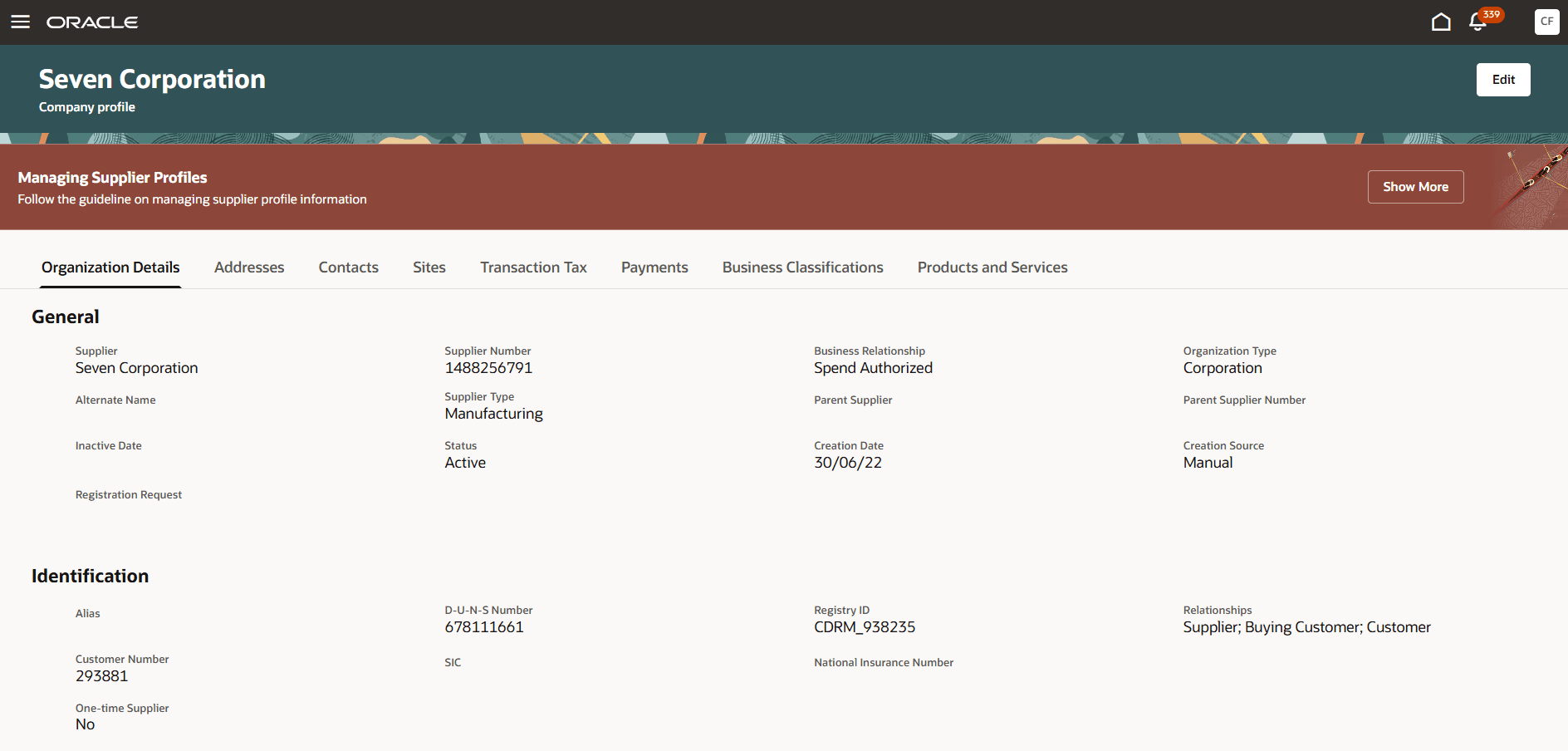
Task: Go to the home page icon
Action: point(1442,21)
